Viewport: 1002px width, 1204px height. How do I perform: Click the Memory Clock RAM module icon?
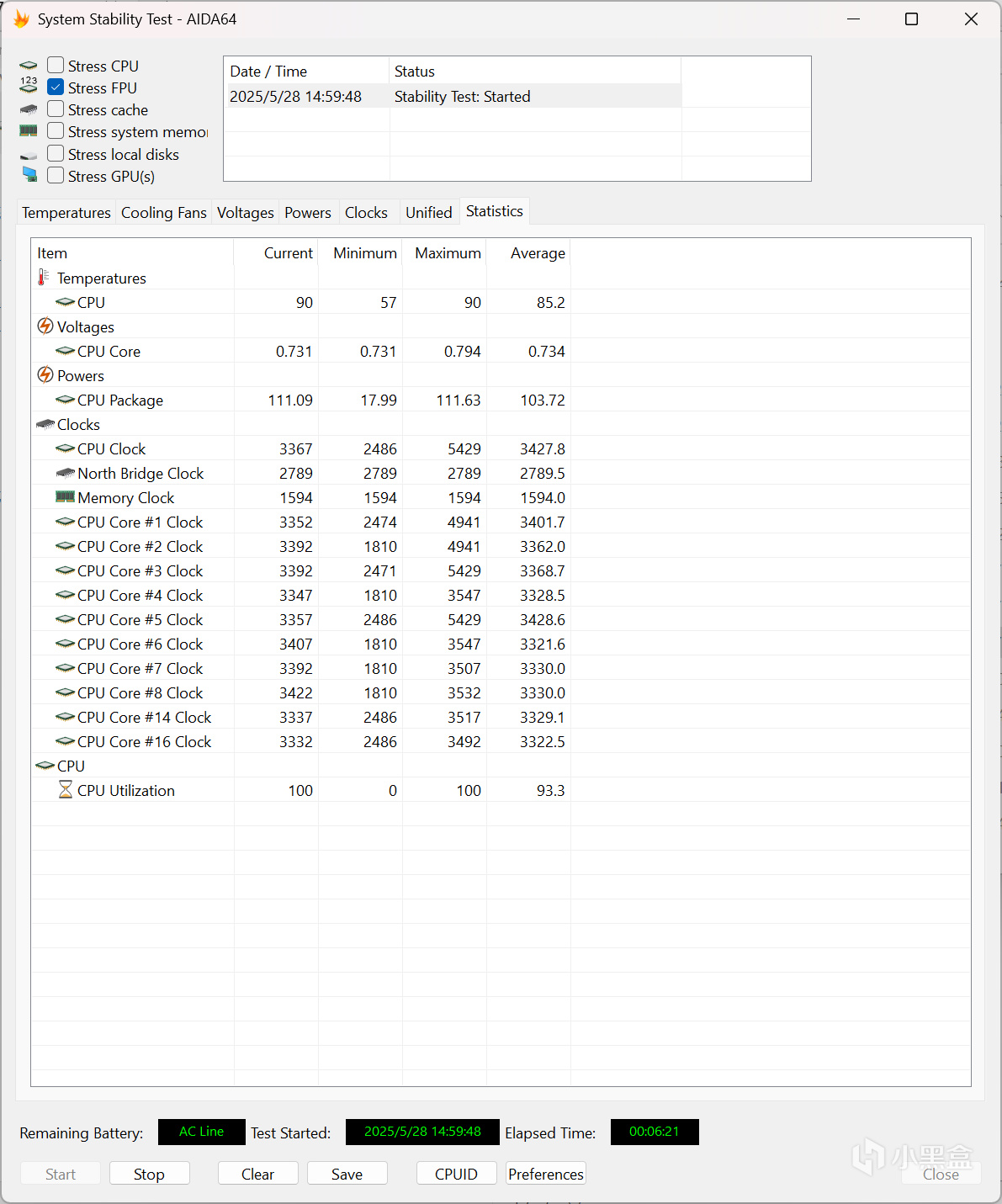click(65, 497)
